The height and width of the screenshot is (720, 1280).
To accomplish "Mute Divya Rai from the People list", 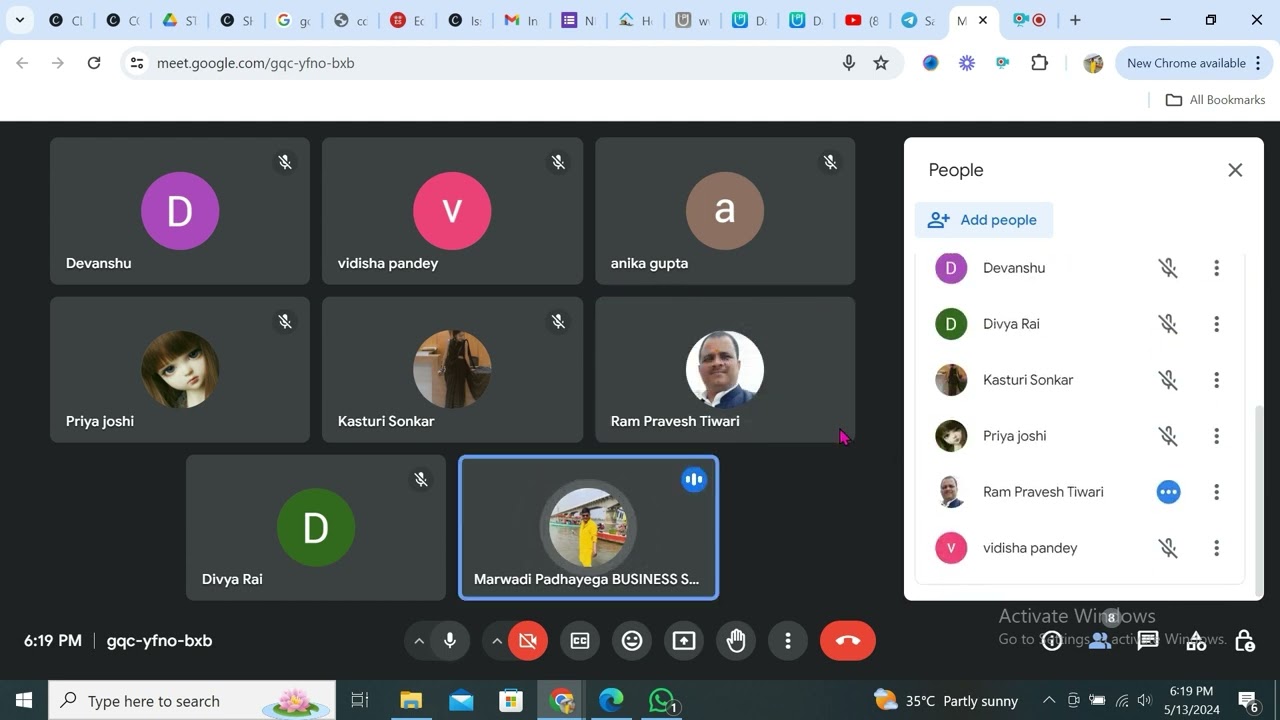I will point(1168,324).
